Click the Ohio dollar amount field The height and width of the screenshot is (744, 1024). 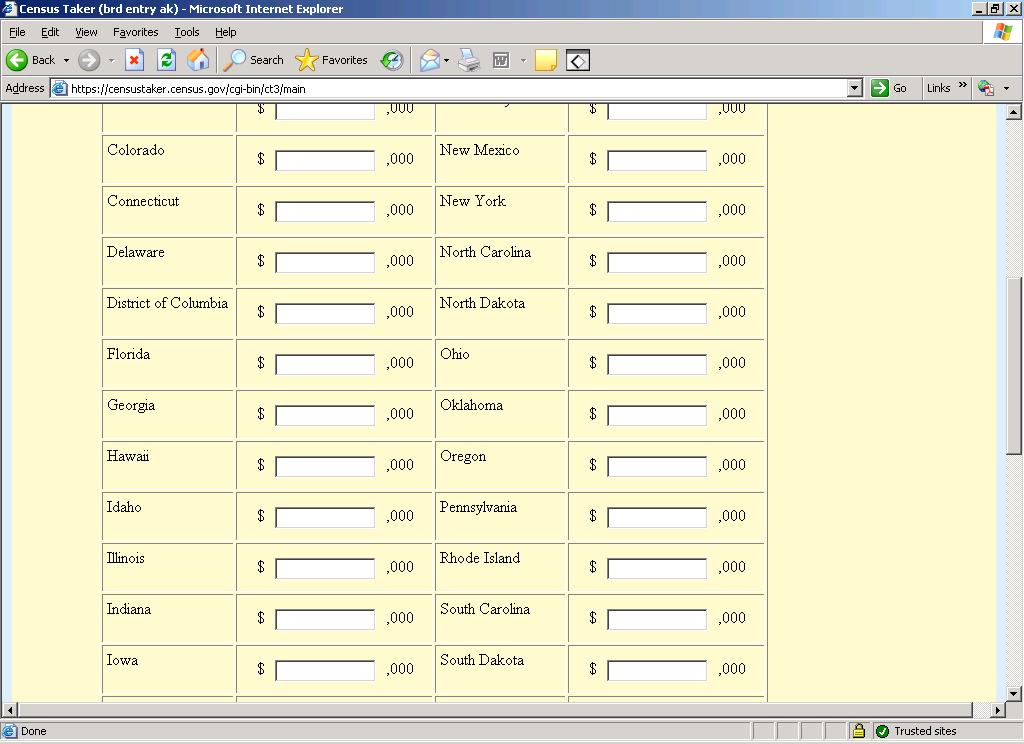657,364
